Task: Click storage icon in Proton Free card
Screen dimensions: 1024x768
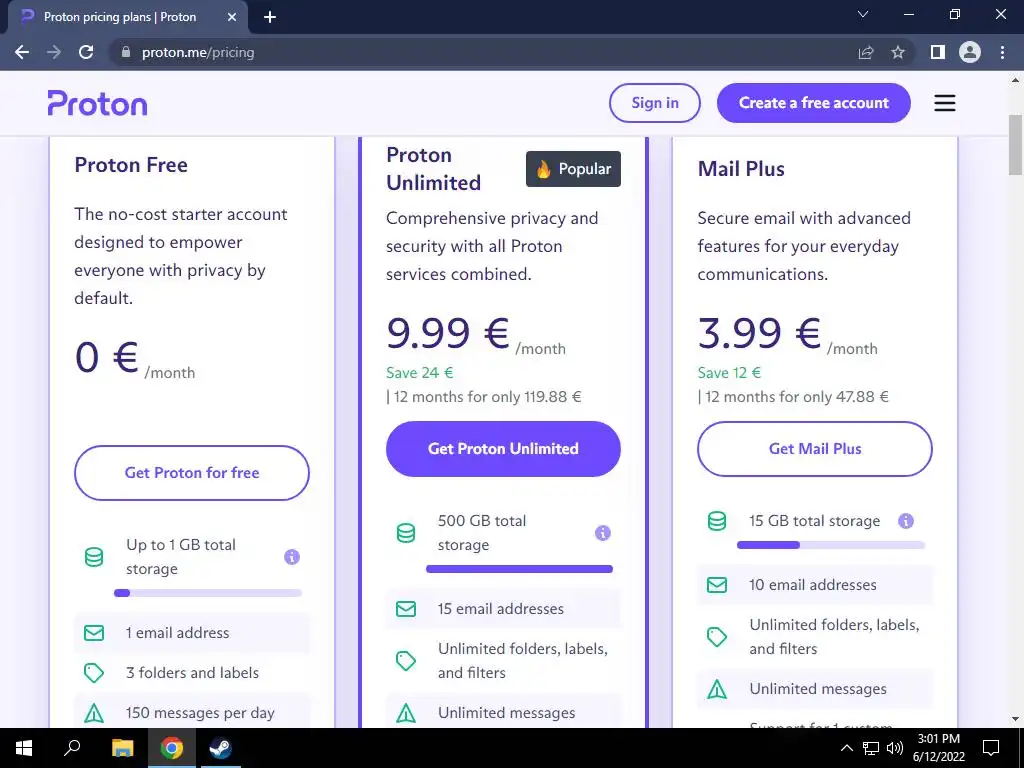Action: (x=94, y=557)
